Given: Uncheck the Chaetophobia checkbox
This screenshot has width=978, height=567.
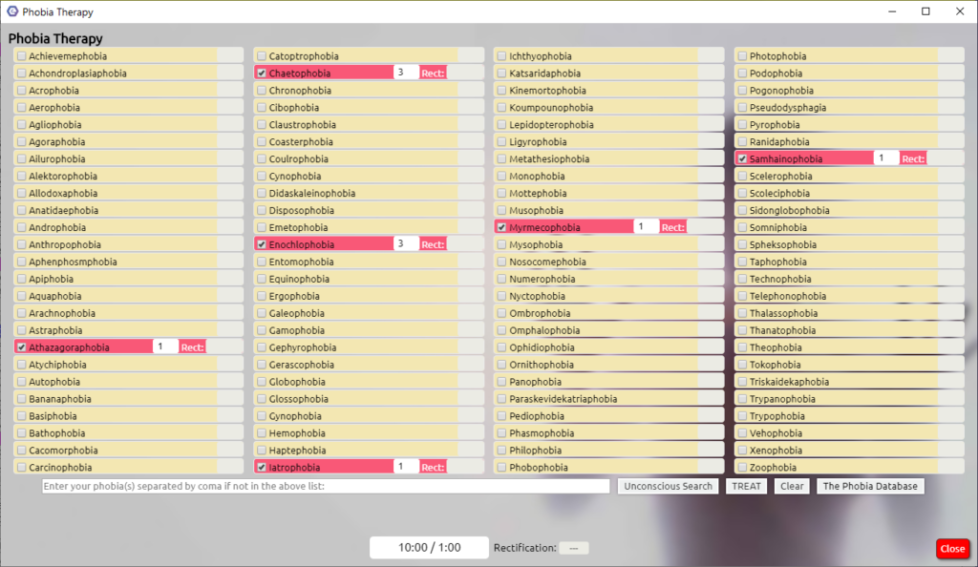Looking at the screenshot, I should tap(262, 73).
